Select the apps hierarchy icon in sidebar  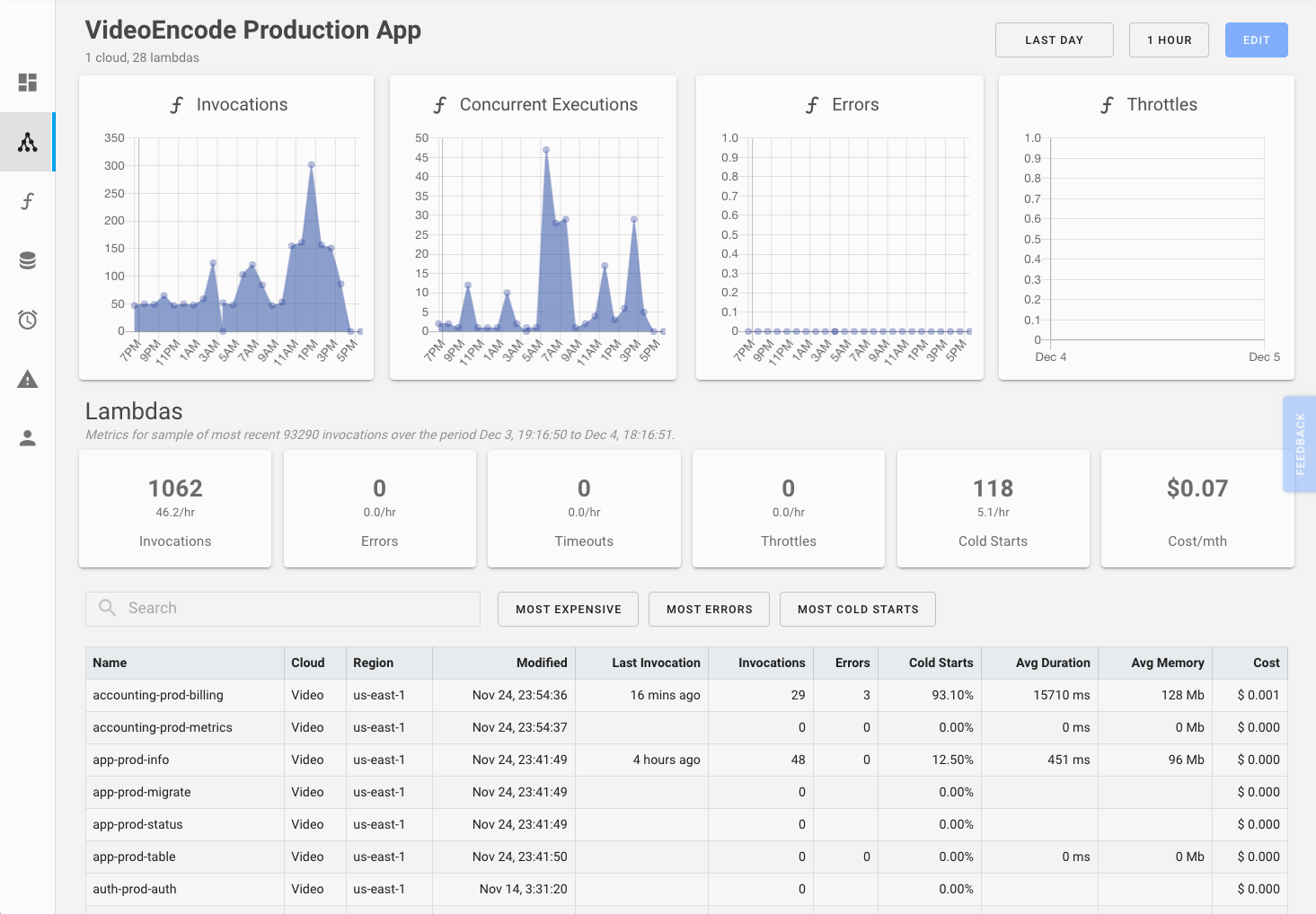(28, 142)
